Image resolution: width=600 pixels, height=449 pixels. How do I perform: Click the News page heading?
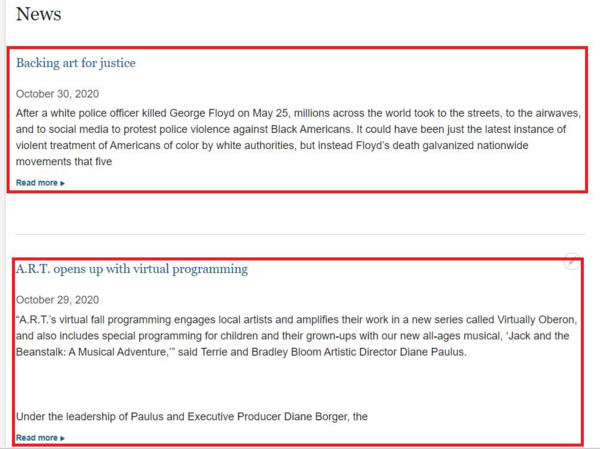(39, 14)
